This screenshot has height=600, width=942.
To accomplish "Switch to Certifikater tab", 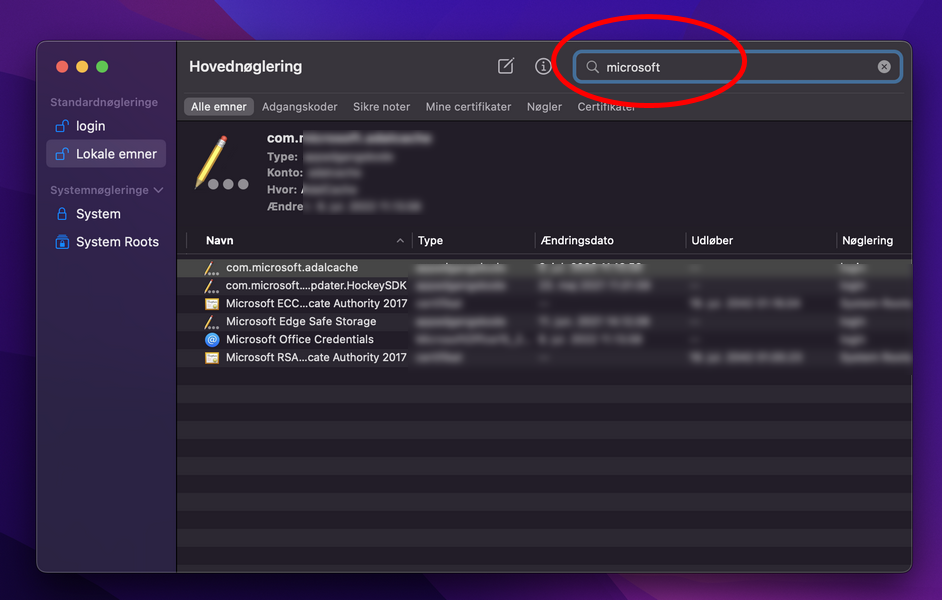I will pos(606,107).
